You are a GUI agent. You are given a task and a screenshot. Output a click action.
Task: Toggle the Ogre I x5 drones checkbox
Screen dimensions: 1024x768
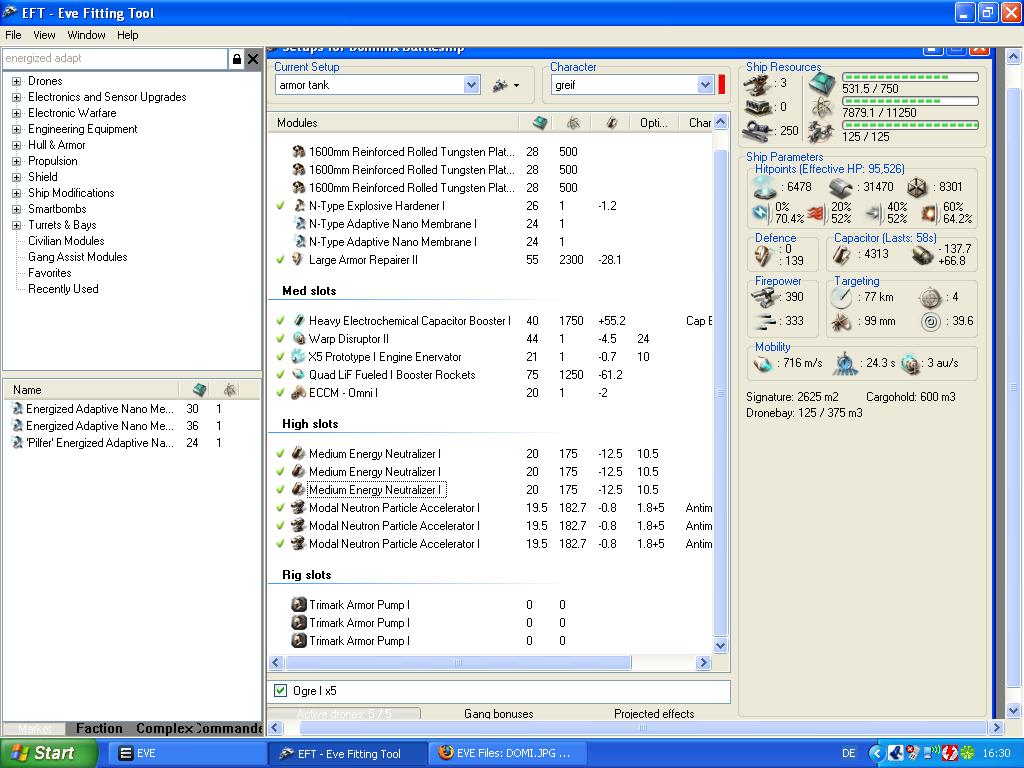point(281,690)
